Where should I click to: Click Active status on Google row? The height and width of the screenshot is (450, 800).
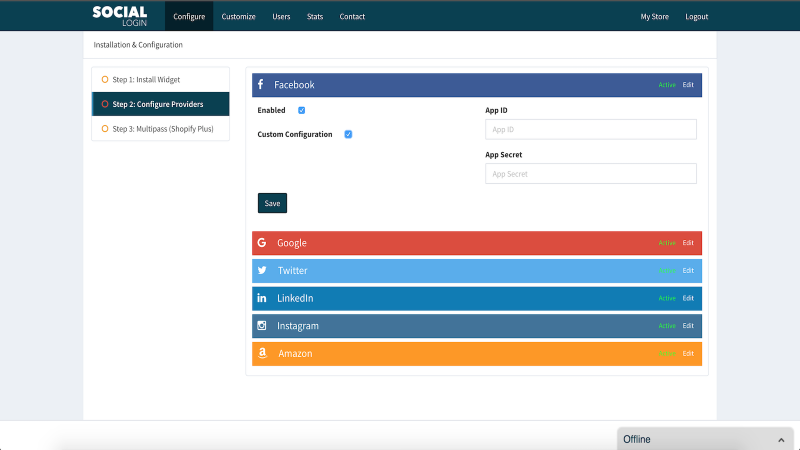(x=667, y=243)
